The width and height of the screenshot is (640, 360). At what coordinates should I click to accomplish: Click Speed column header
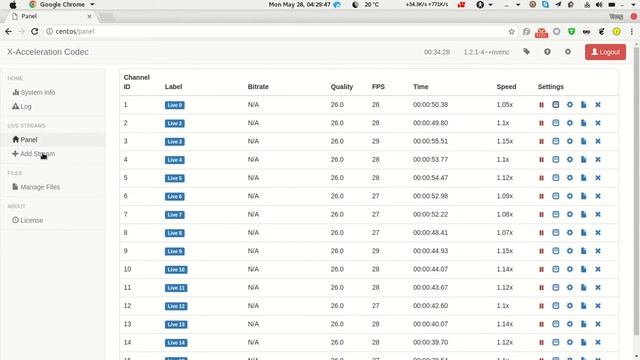(x=506, y=87)
